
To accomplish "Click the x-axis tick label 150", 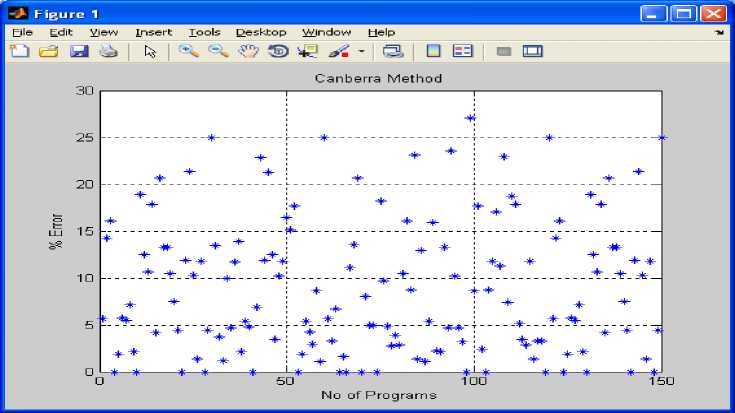I will click(661, 381).
